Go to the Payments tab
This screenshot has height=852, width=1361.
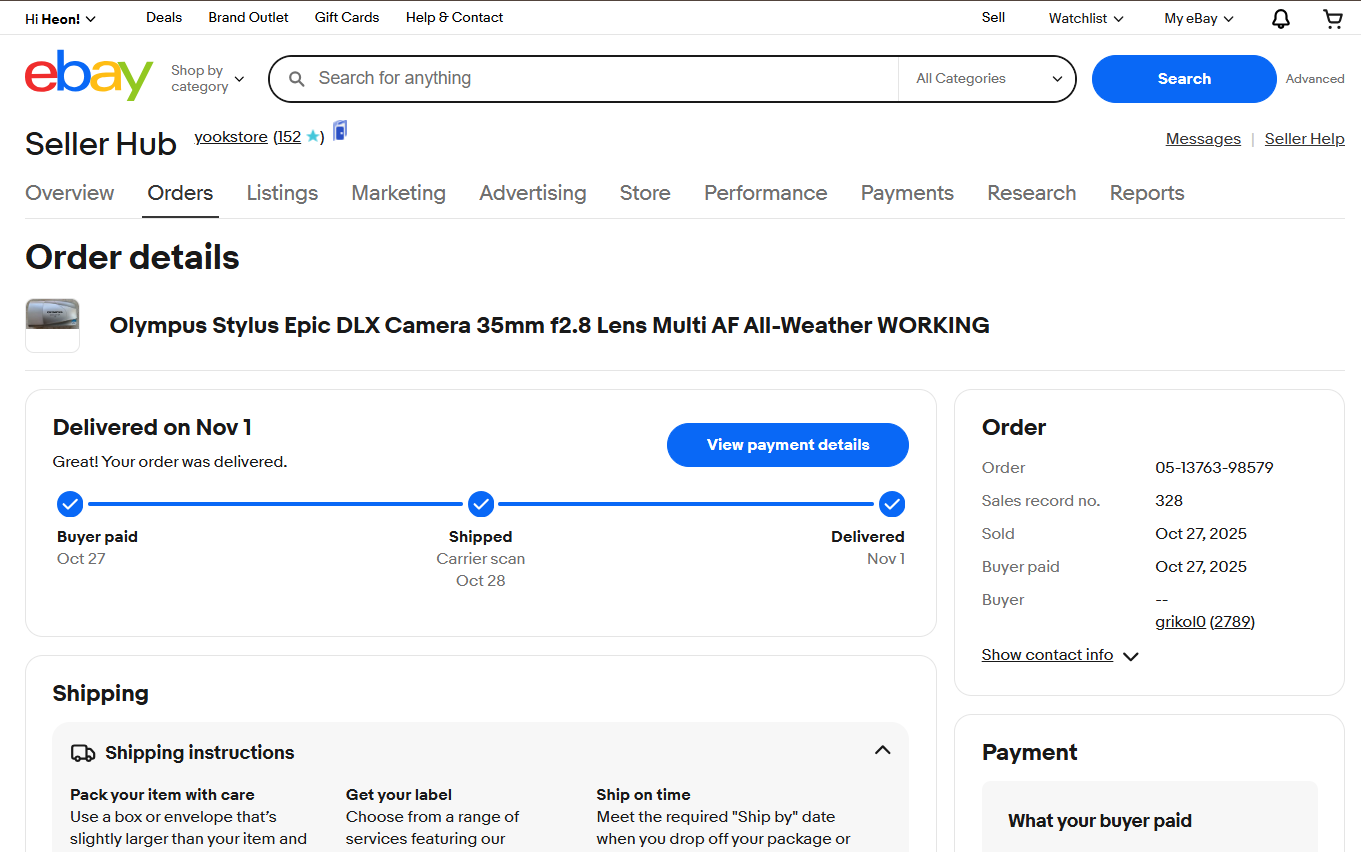907,193
